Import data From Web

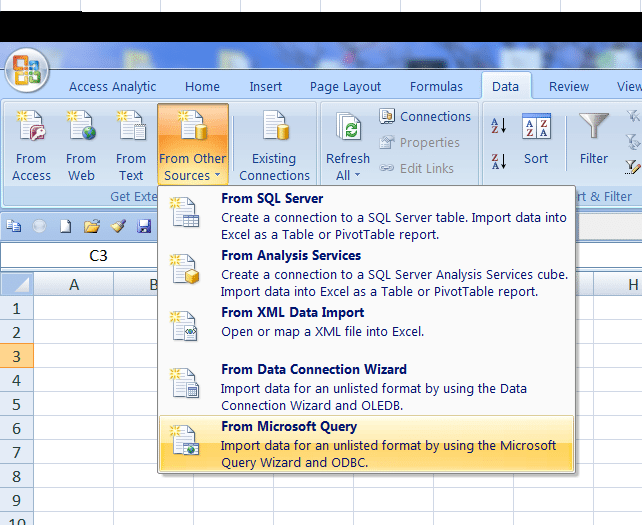tap(81, 145)
